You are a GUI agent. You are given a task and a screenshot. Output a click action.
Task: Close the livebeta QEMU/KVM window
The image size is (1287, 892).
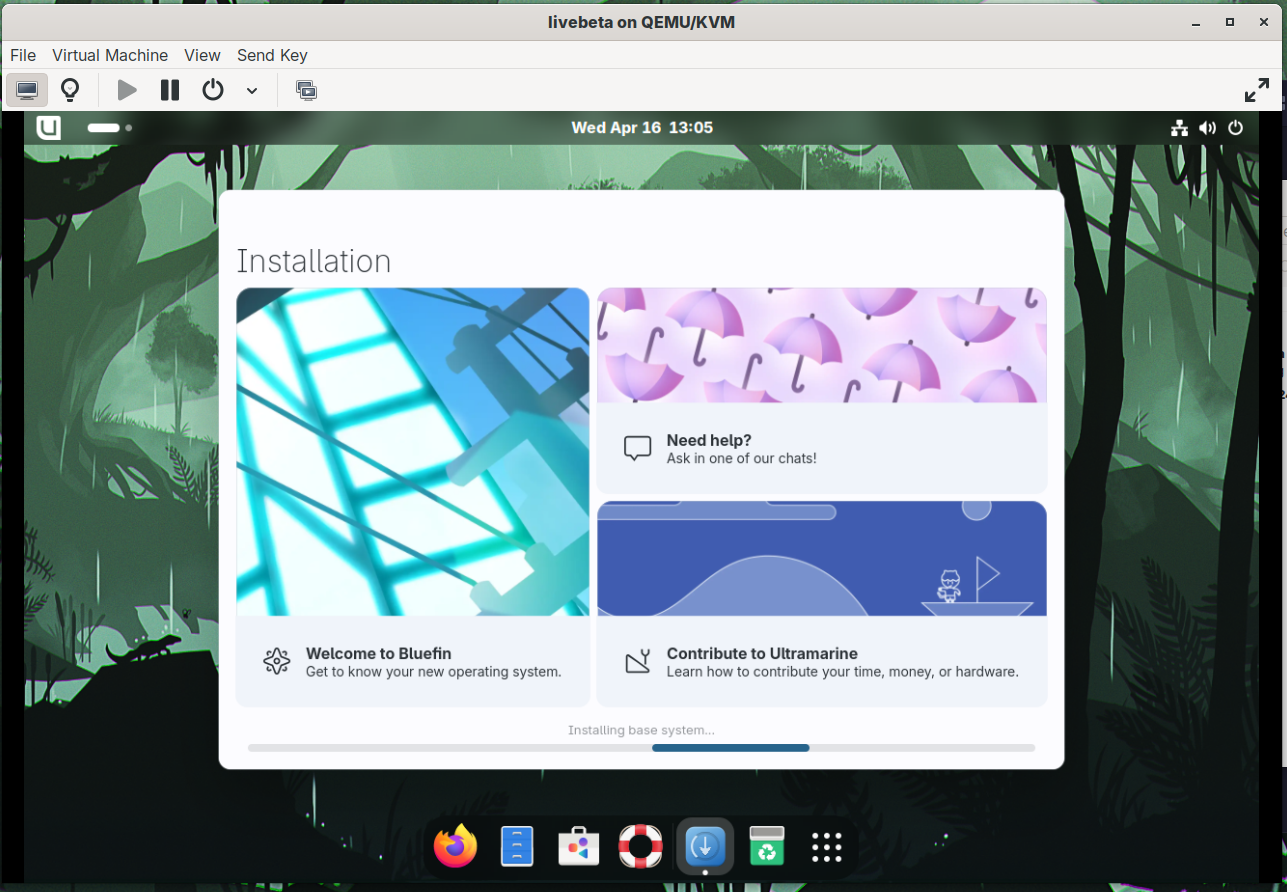point(1263,21)
